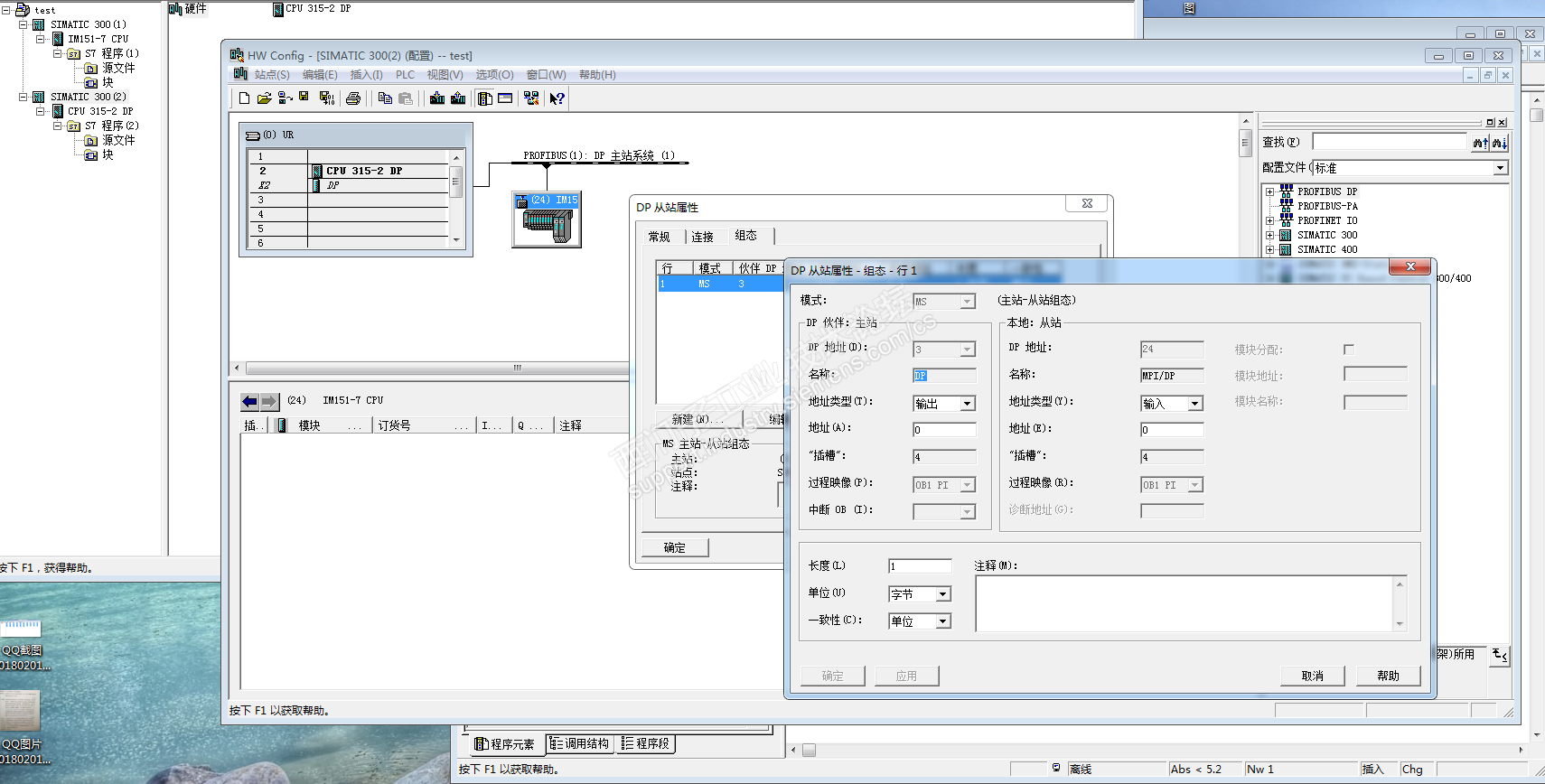Open the QQ图片 desktop icon
1545x784 pixels.
pyautogui.click(x=20, y=712)
